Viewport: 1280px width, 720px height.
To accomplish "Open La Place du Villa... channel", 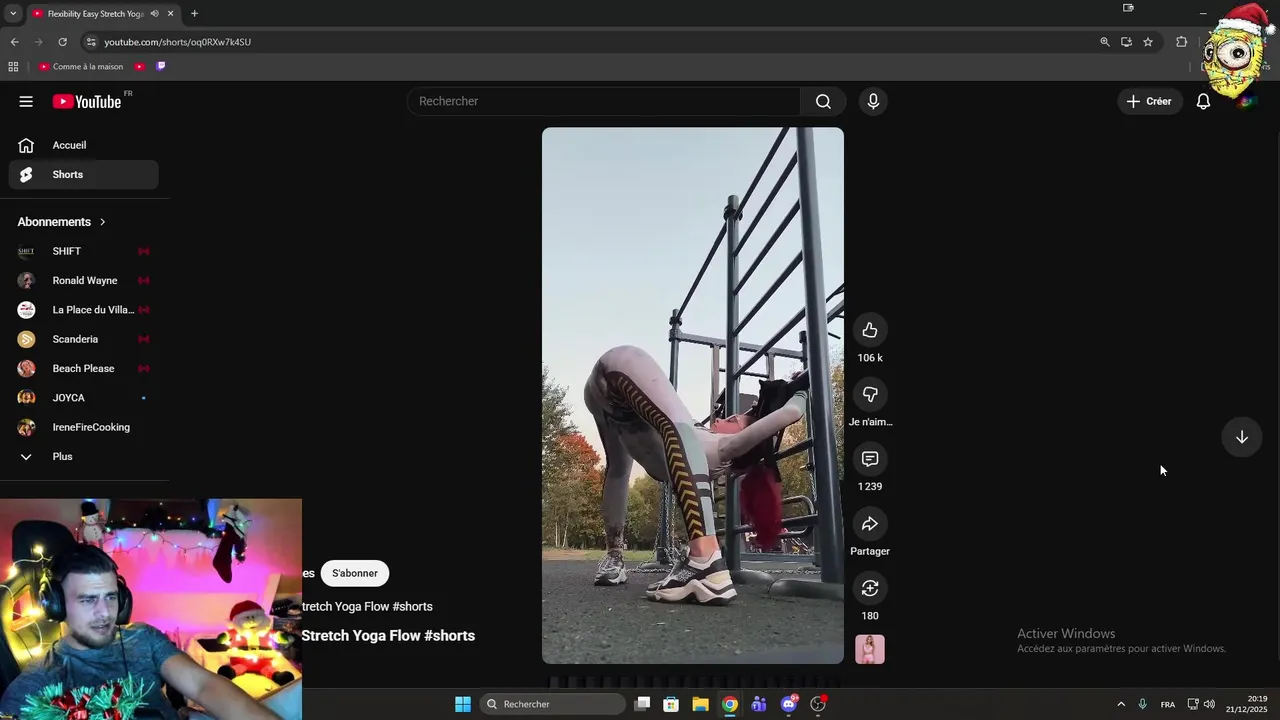I will (84, 310).
